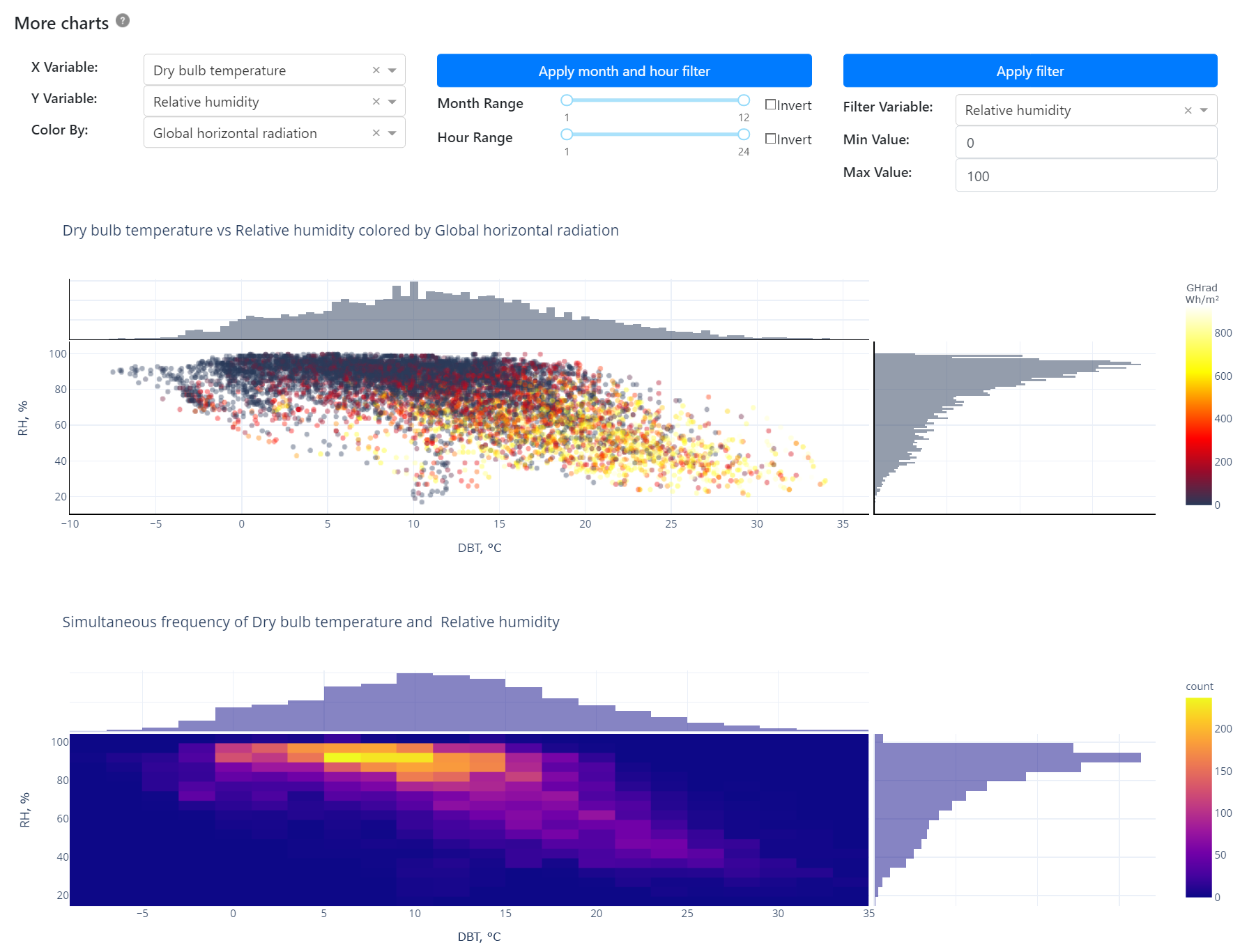Click the Month Range right slider handle
This screenshot has height=952, width=1256.
pos(744,100)
